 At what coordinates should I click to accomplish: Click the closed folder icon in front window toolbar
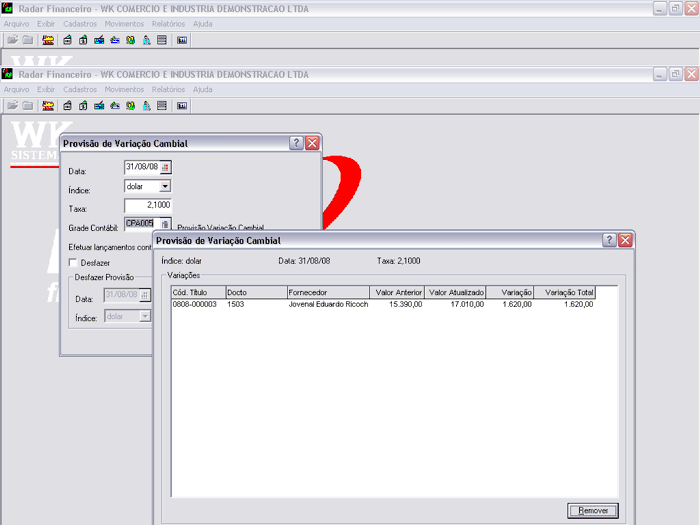pyautogui.click(x=28, y=105)
